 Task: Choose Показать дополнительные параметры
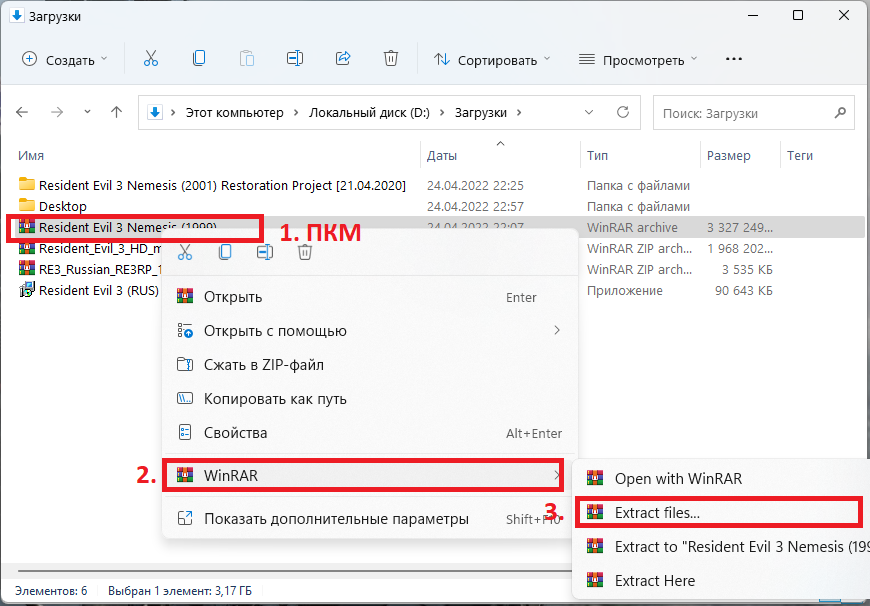[x=370, y=518]
